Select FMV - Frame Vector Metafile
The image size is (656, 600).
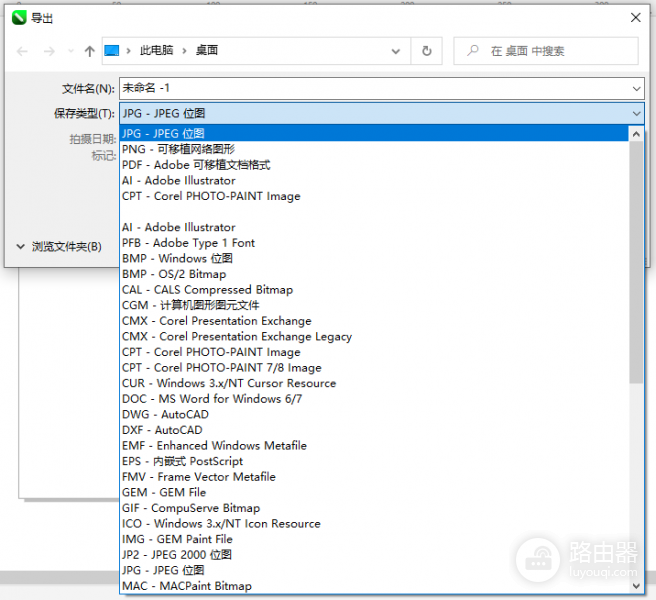point(374,477)
